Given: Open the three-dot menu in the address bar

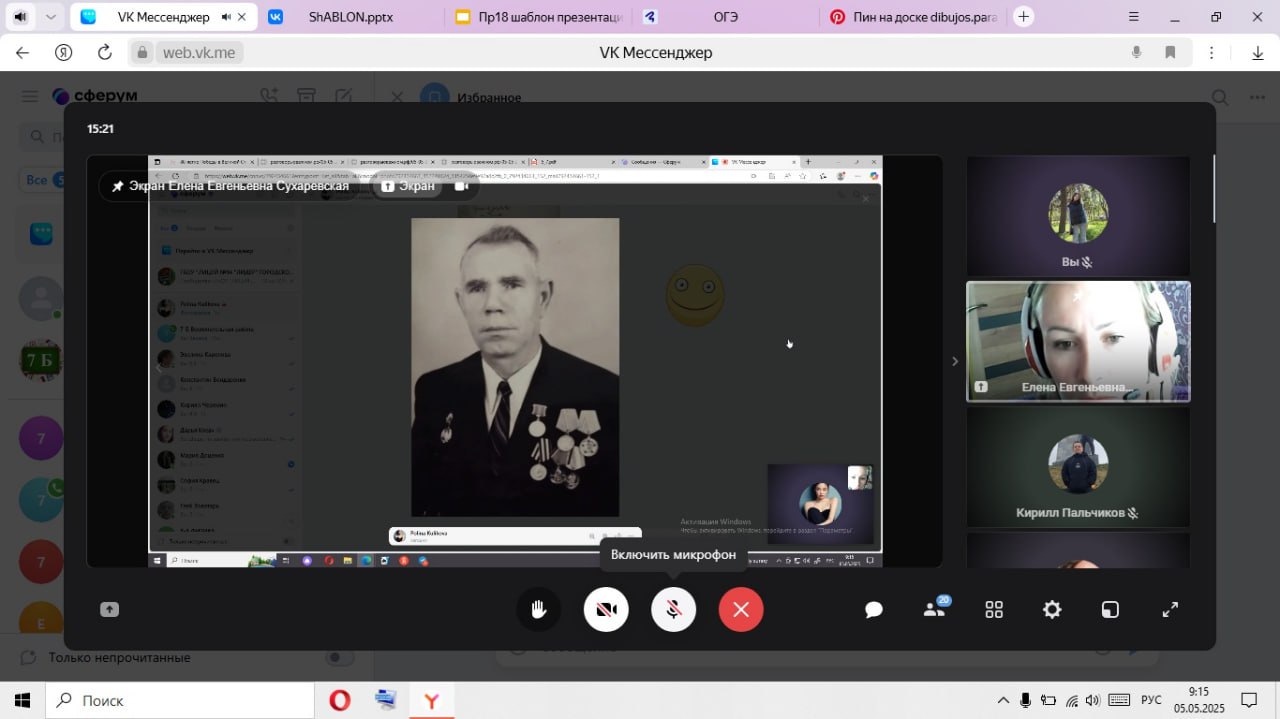Looking at the screenshot, I should coord(1212,53).
